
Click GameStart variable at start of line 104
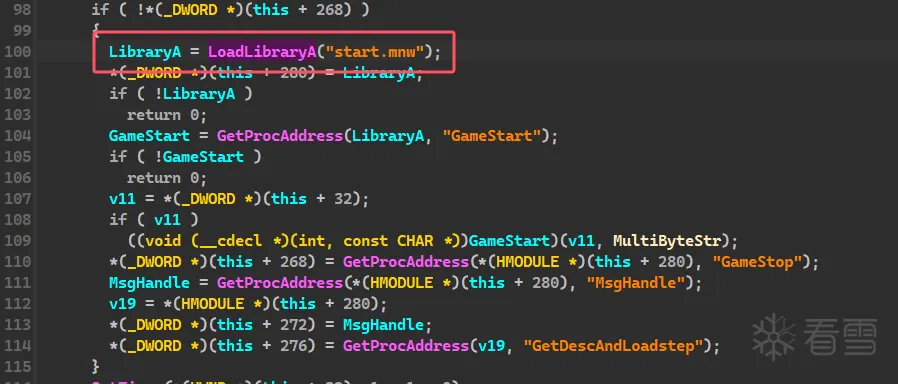(149, 136)
